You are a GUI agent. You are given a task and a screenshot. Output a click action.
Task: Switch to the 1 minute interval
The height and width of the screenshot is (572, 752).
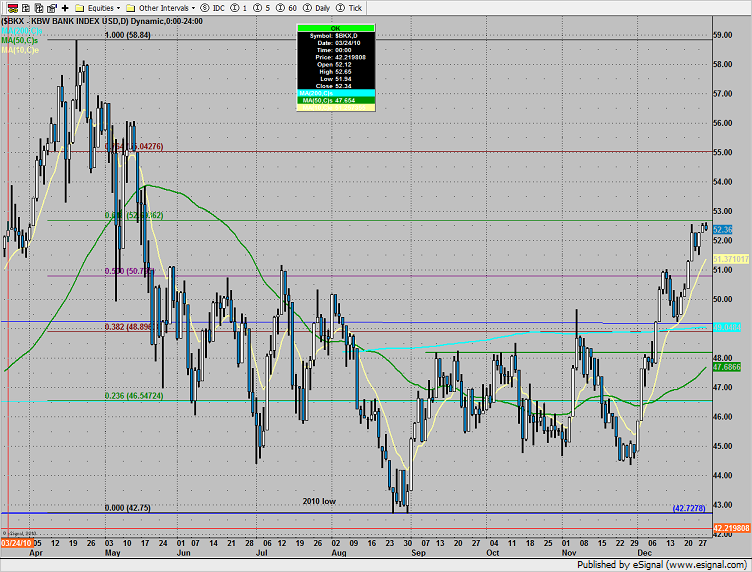click(x=239, y=8)
